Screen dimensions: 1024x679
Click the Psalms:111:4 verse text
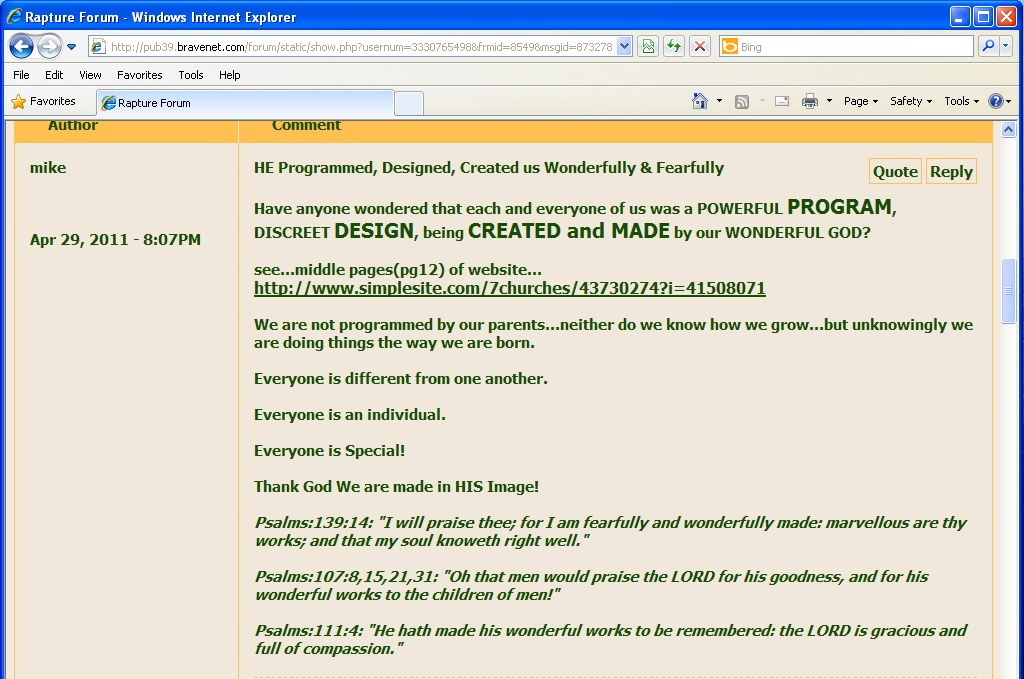tap(610, 640)
